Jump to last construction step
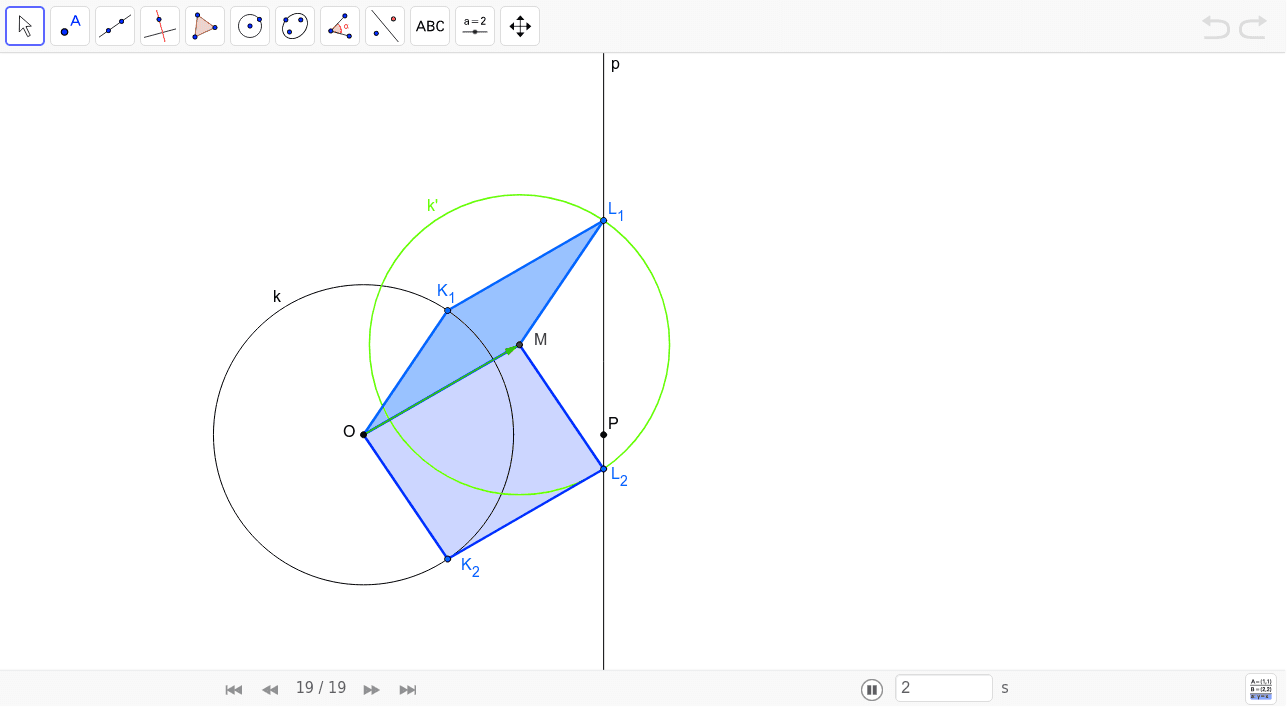Screen dimensions: 1287x707 pos(408,689)
